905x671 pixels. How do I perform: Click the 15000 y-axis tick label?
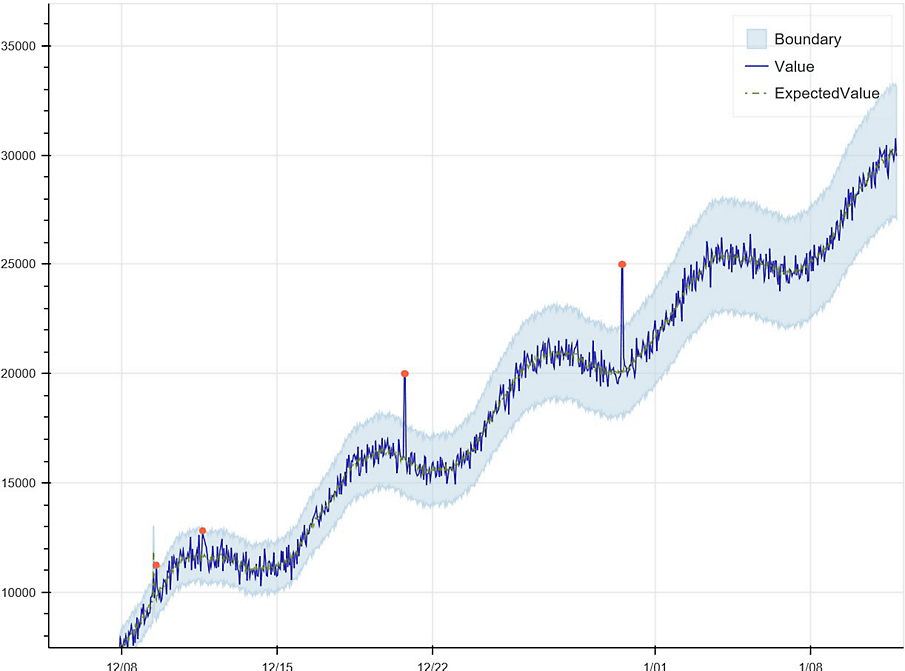22,483
